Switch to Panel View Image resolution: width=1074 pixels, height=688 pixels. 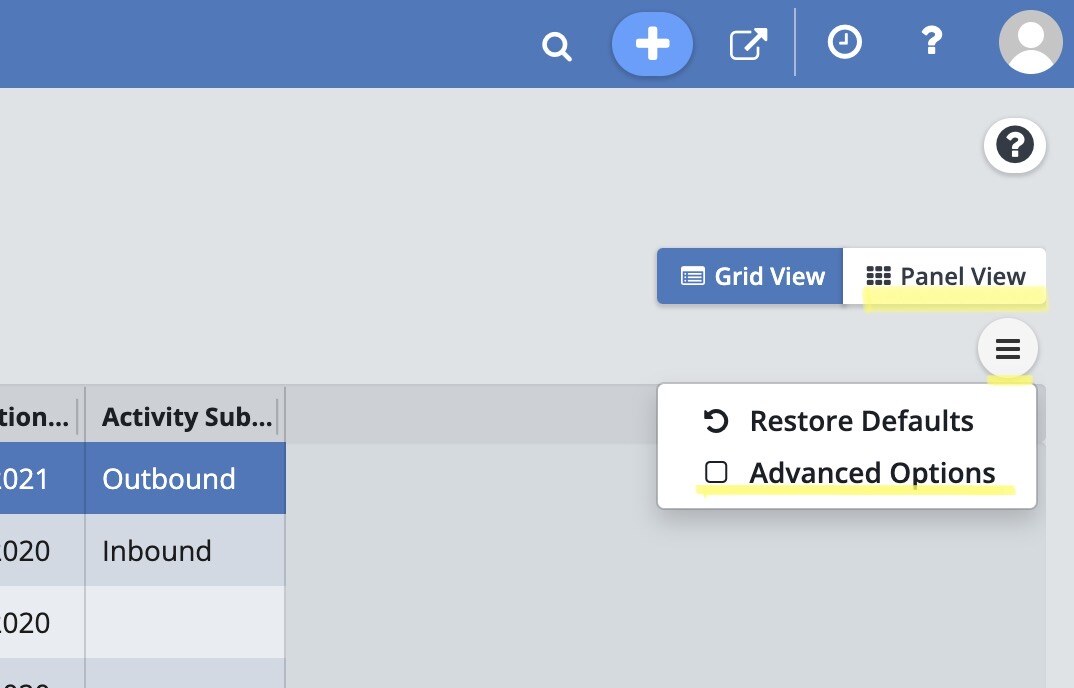click(x=945, y=276)
